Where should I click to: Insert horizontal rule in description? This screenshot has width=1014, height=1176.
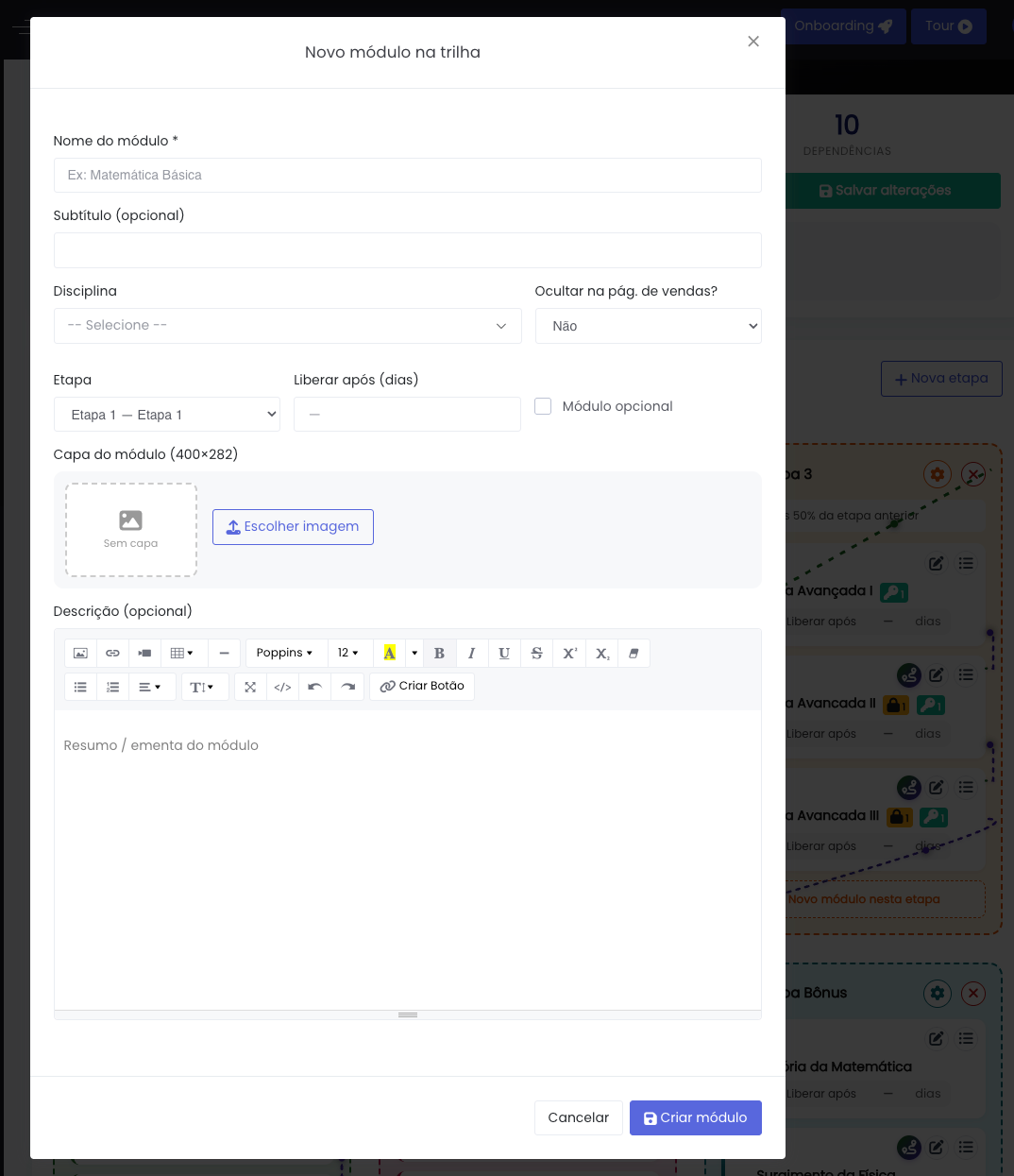click(224, 653)
